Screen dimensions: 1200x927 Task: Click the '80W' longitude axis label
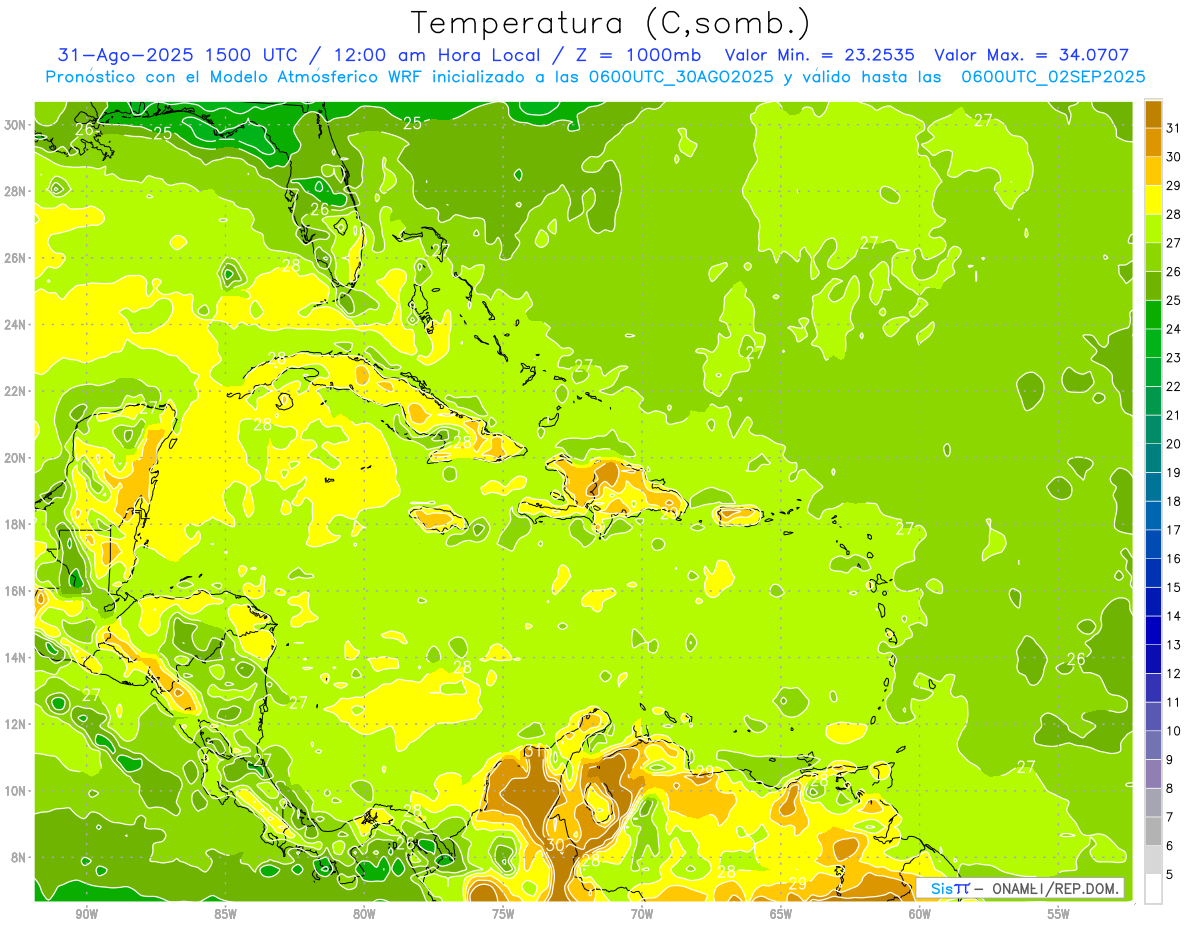click(x=364, y=914)
